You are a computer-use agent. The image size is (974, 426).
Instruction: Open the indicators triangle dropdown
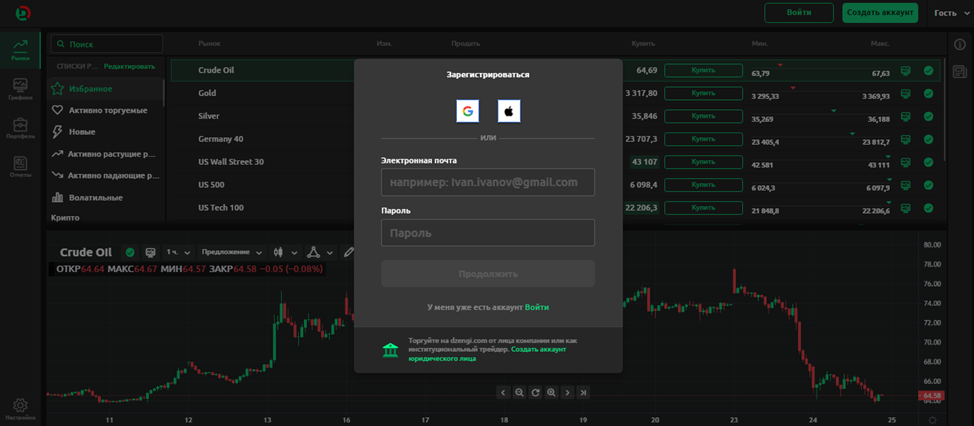[320, 252]
